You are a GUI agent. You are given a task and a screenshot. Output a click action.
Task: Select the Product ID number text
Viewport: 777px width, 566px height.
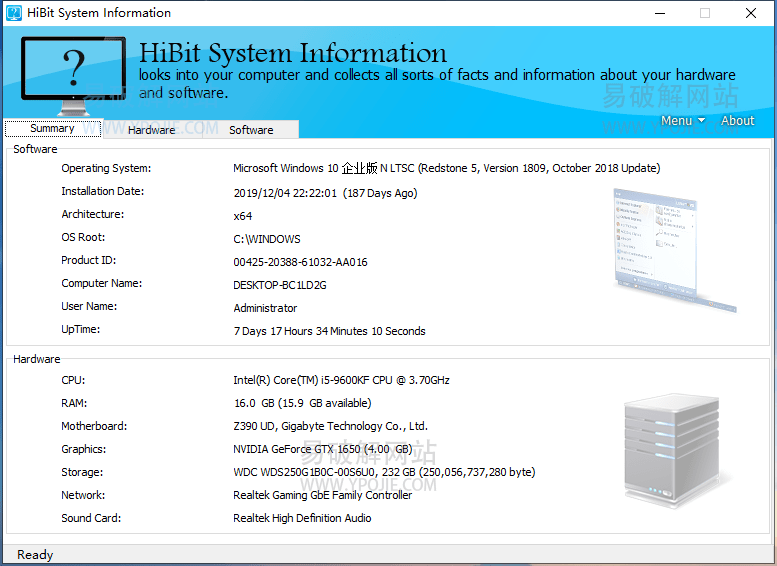[300, 262]
